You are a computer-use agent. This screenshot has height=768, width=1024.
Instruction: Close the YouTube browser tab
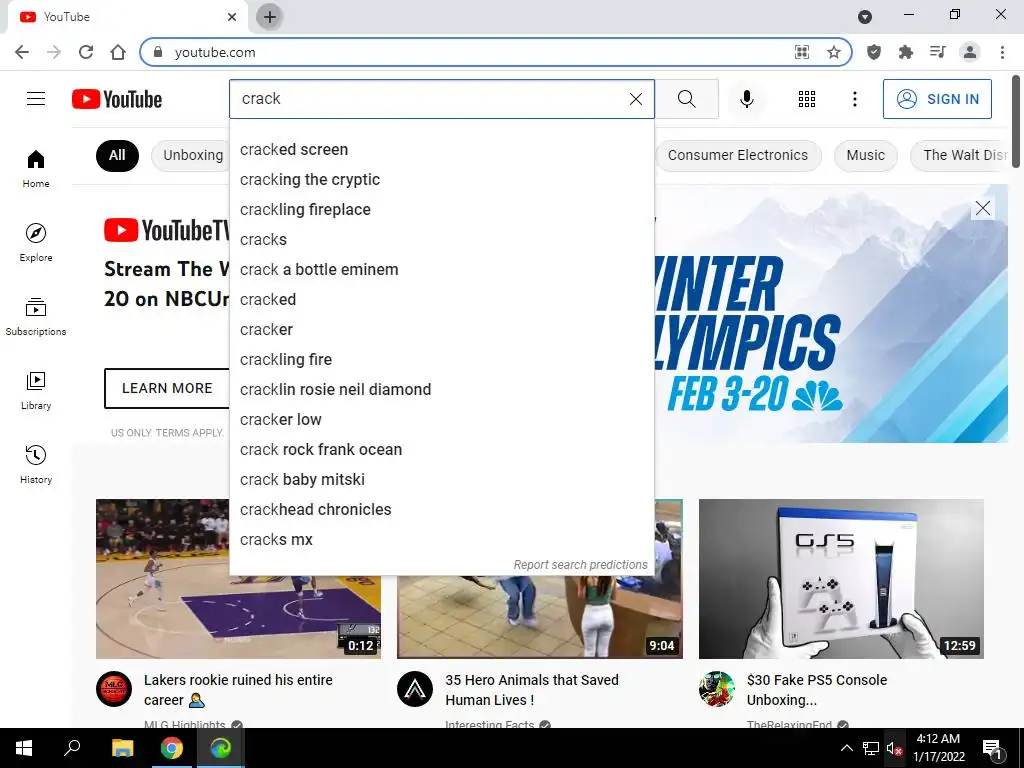232,17
